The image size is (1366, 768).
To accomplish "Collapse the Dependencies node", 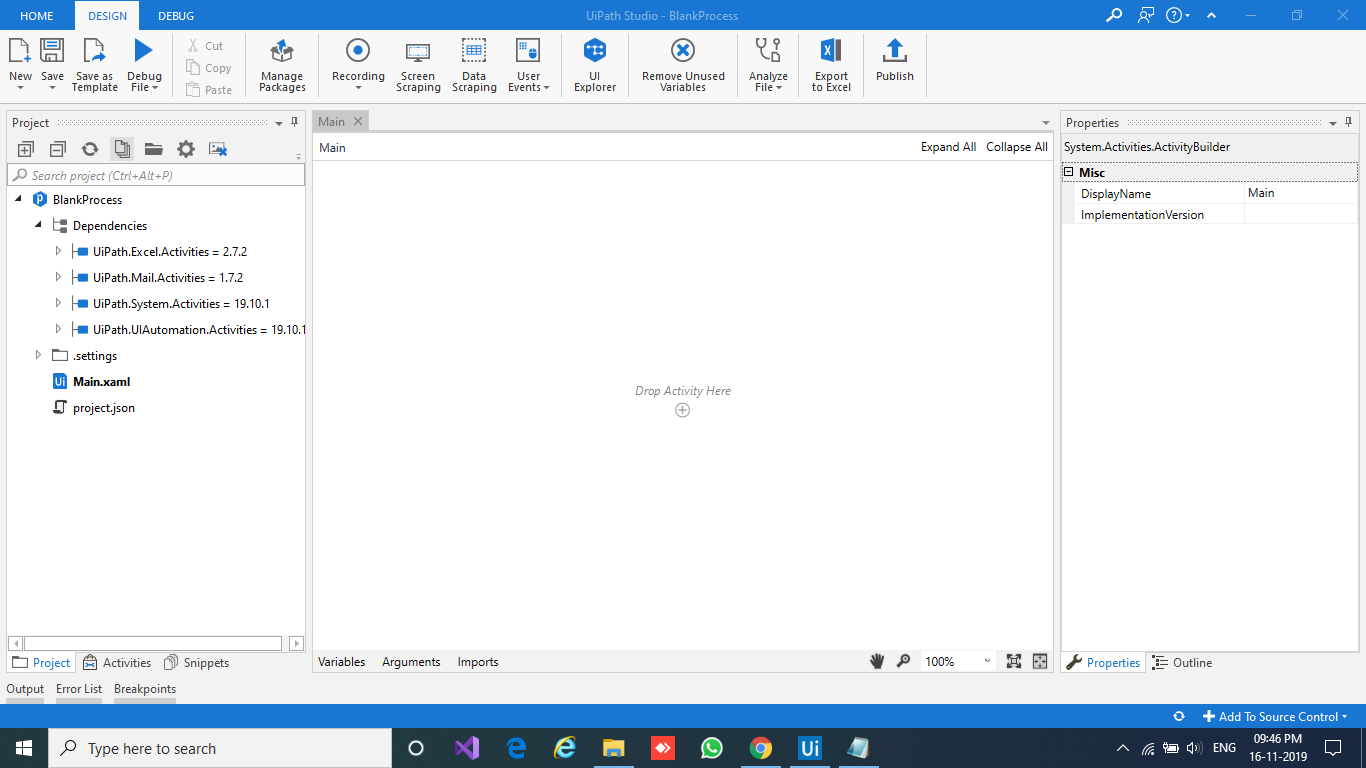I will [x=38, y=225].
